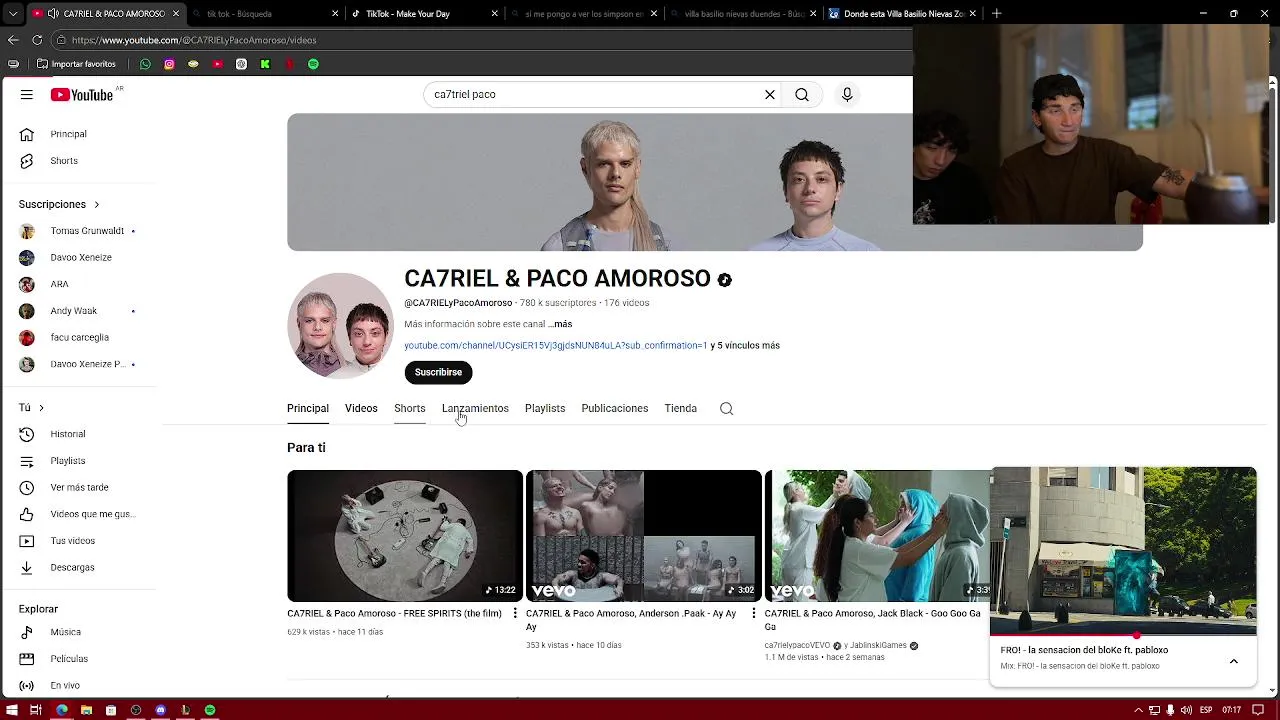Open the green Kick bookmark
Image resolution: width=1280 pixels, height=720 pixels.
pos(265,64)
